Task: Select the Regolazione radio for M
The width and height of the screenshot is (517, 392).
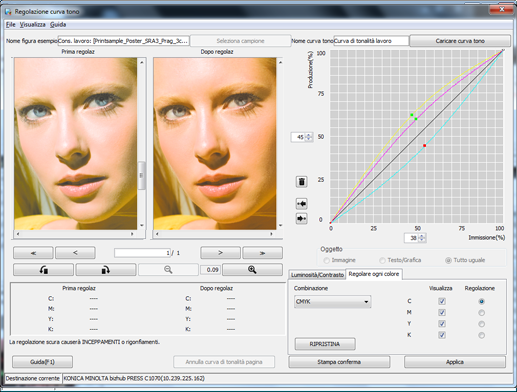Action: pos(481,313)
